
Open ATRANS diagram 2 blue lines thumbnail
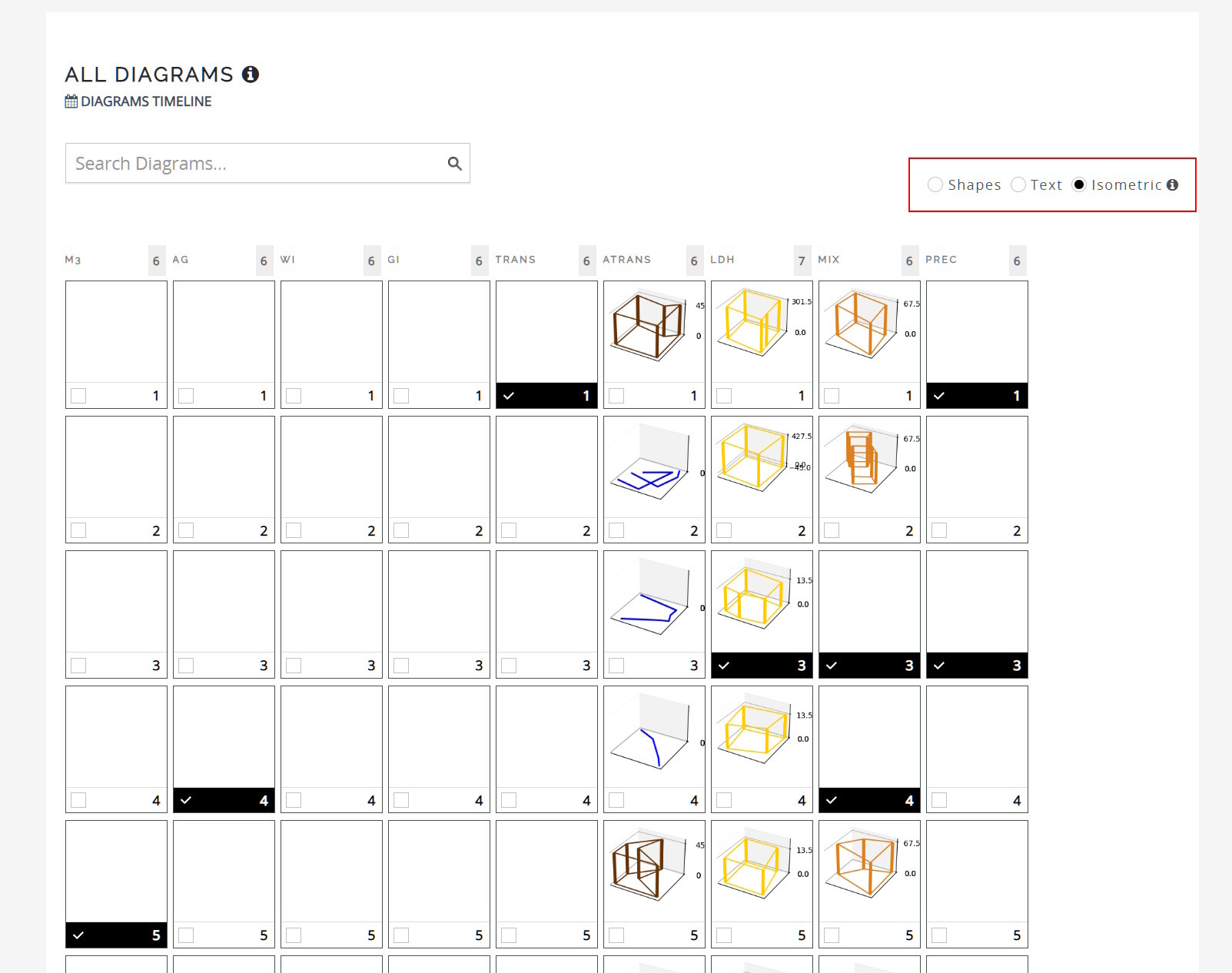point(654,467)
